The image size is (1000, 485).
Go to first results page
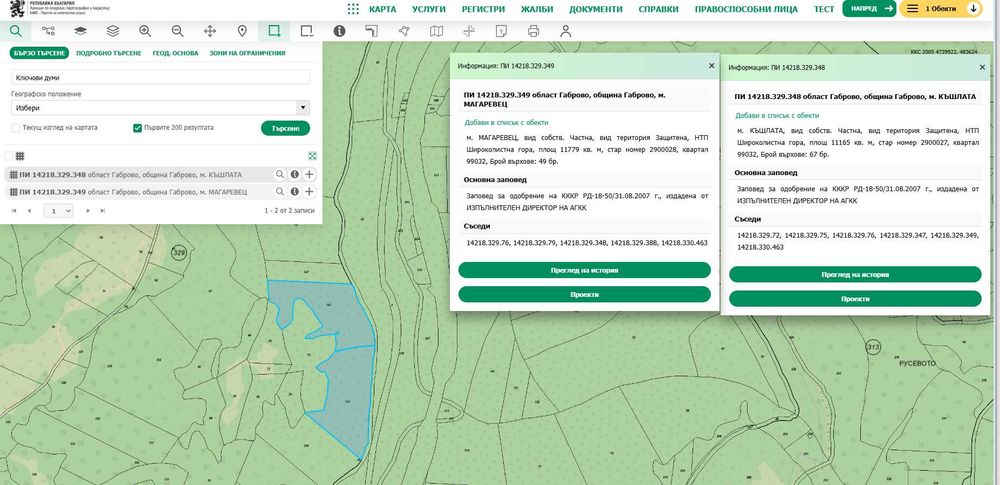click(14, 211)
